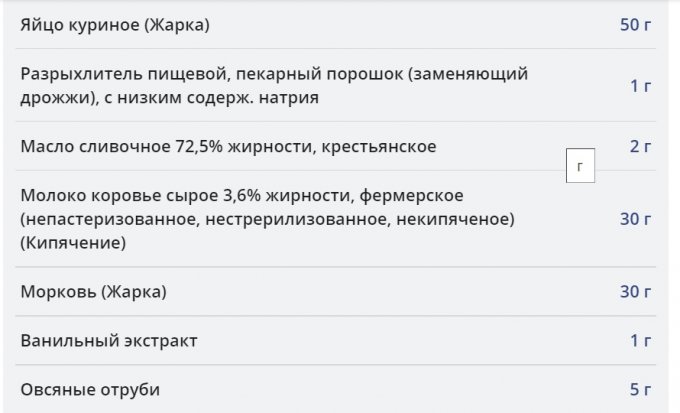Click the (Кипячение) label under Молоко коровье
680x413 pixels.
(x=73, y=243)
